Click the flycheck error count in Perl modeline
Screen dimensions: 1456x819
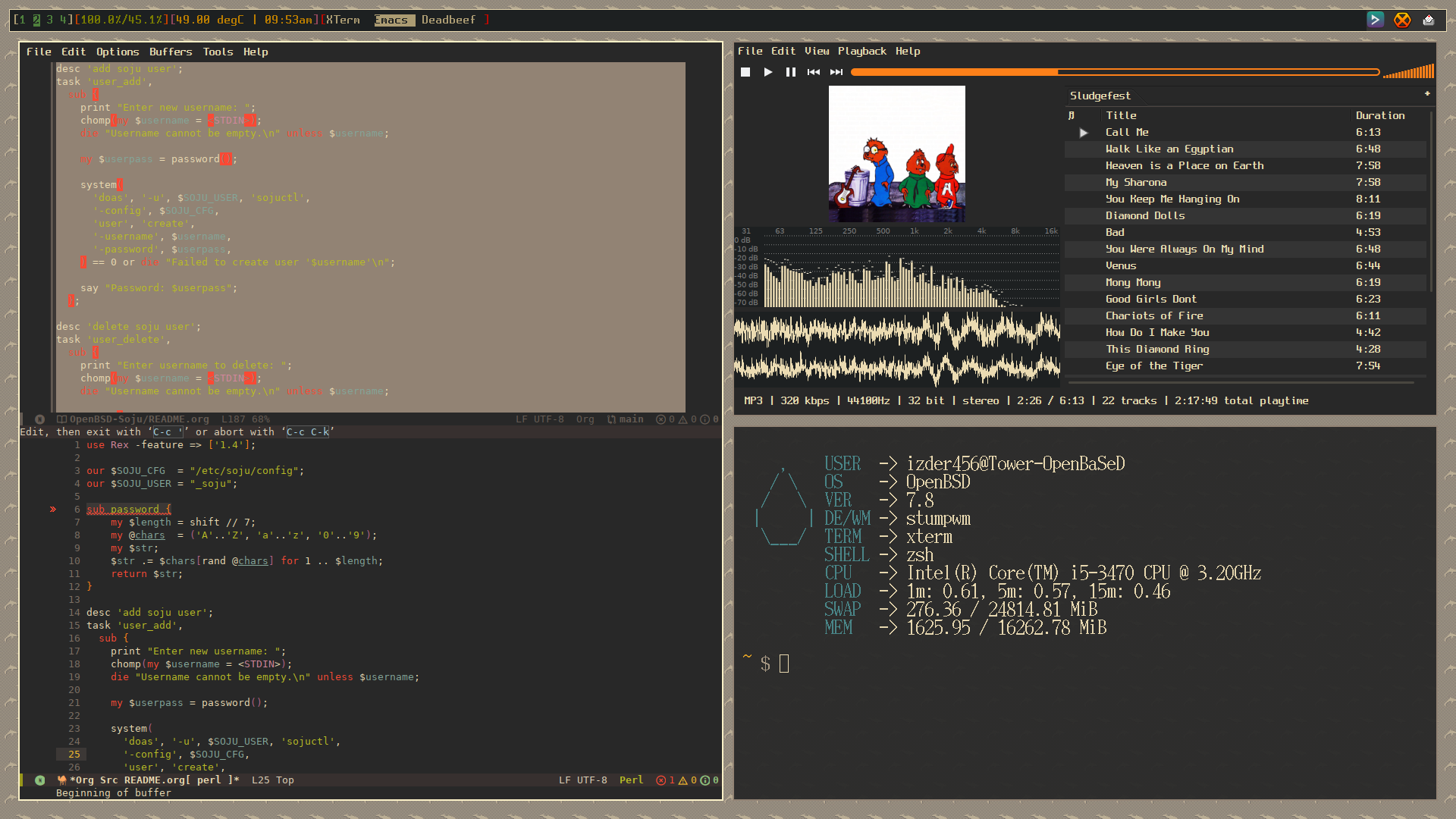click(x=666, y=780)
